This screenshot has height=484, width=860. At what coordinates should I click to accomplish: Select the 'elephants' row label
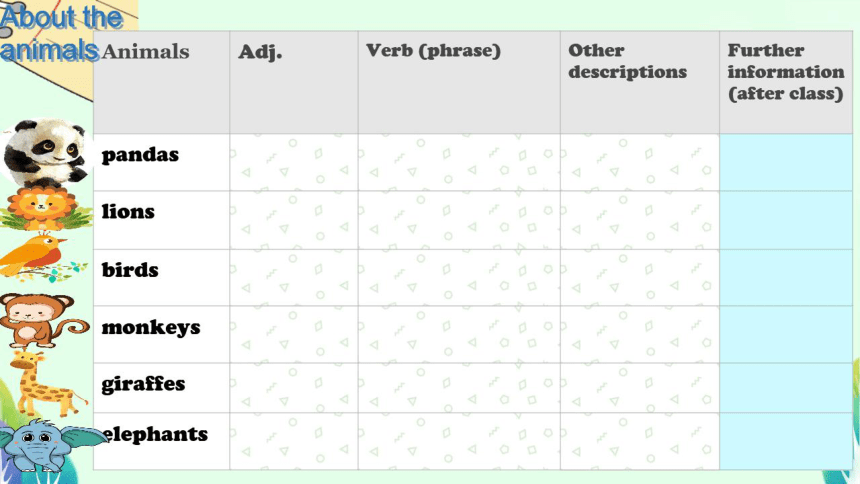coord(155,434)
